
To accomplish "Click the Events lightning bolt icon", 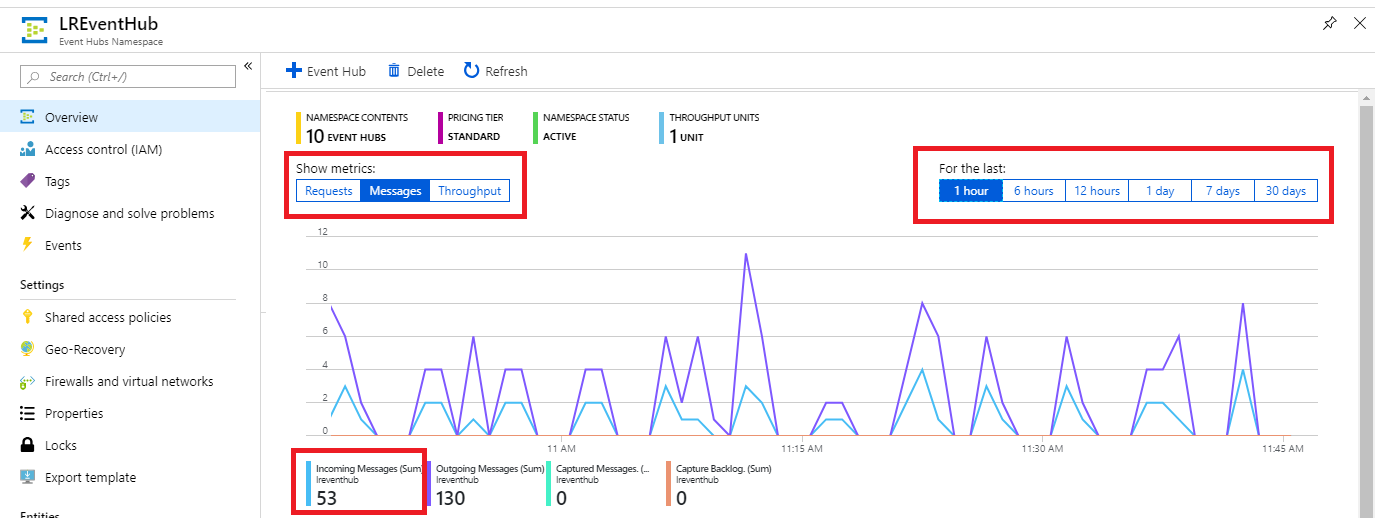I will [x=27, y=246].
